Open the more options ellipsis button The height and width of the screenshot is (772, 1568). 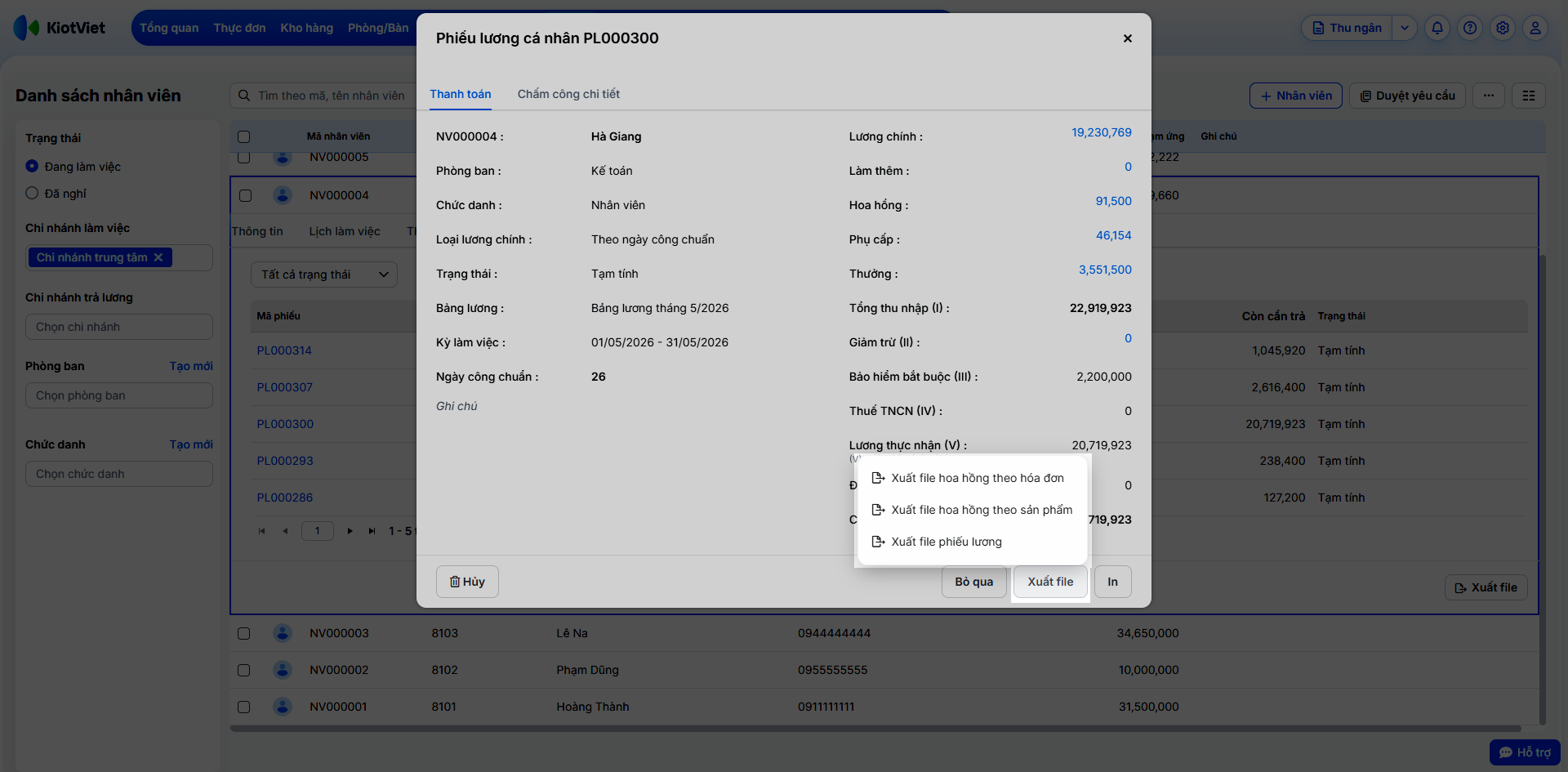coord(1489,96)
